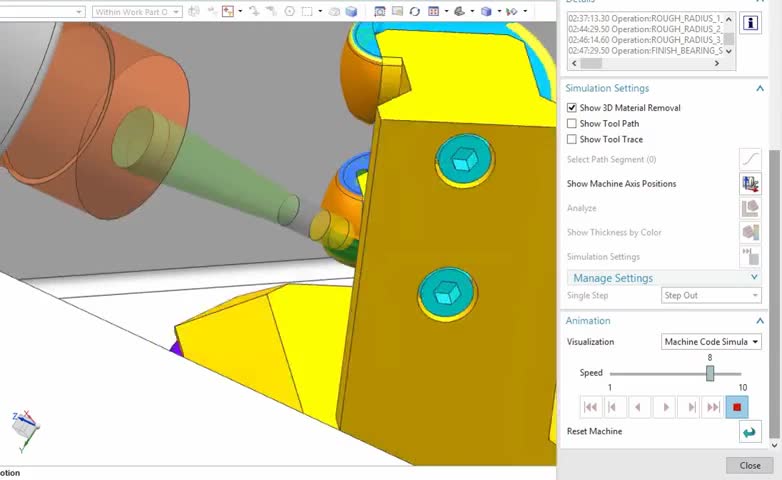The height and width of the screenshot is (480, 782).
Task: Click right arrow of Details horizontal scrollbar
Action: pyautogui.click(x=717, y=63)
